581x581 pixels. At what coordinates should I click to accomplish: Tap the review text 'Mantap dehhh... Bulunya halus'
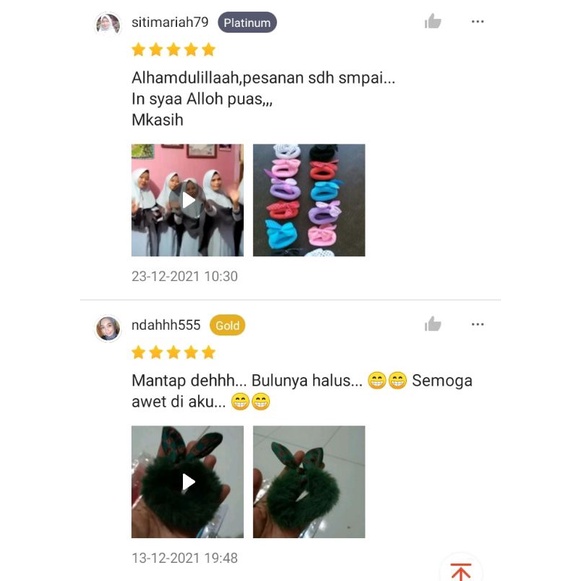(247, 381)
